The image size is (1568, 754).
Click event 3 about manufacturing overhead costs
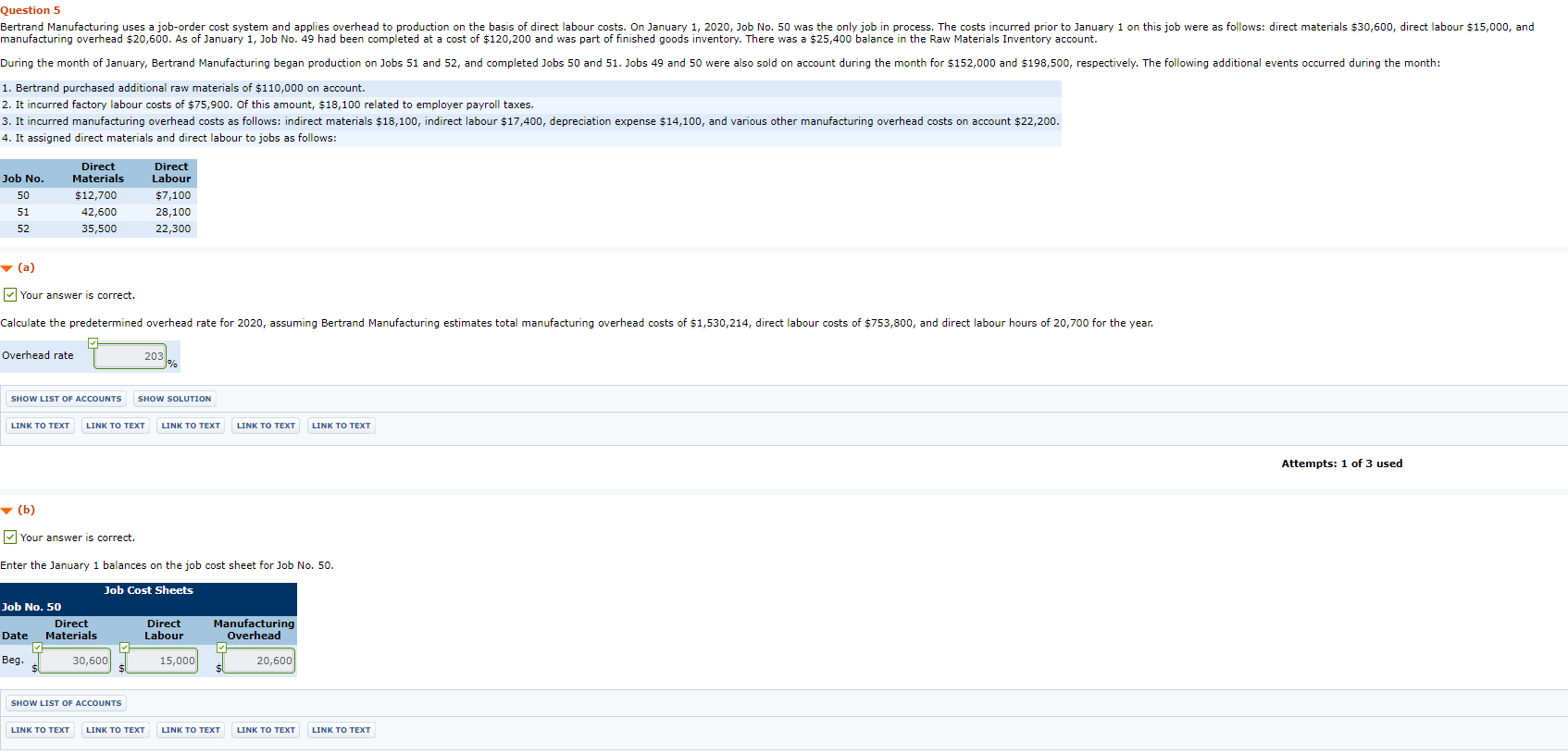[530, 122]
